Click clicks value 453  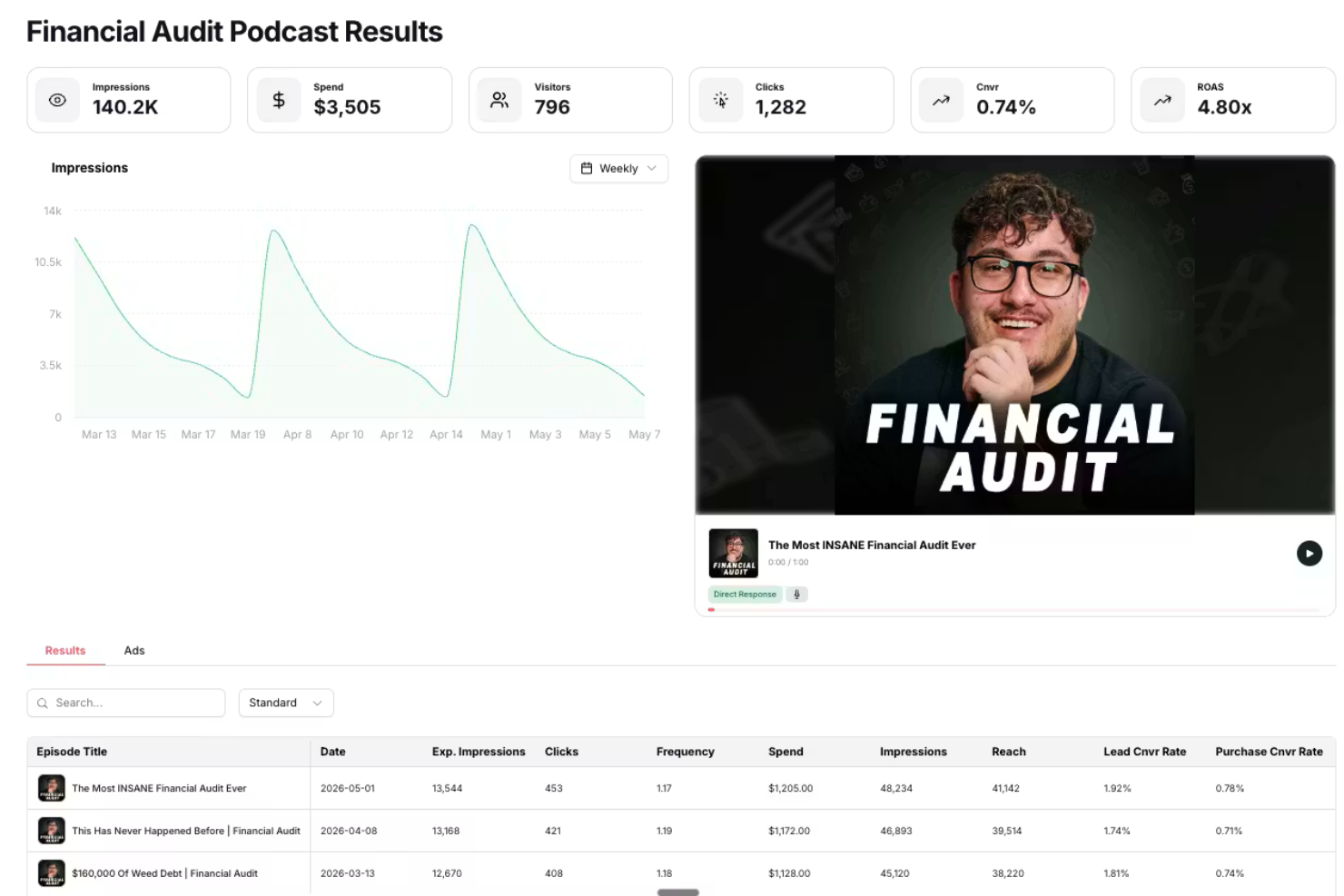coord(554,788)
